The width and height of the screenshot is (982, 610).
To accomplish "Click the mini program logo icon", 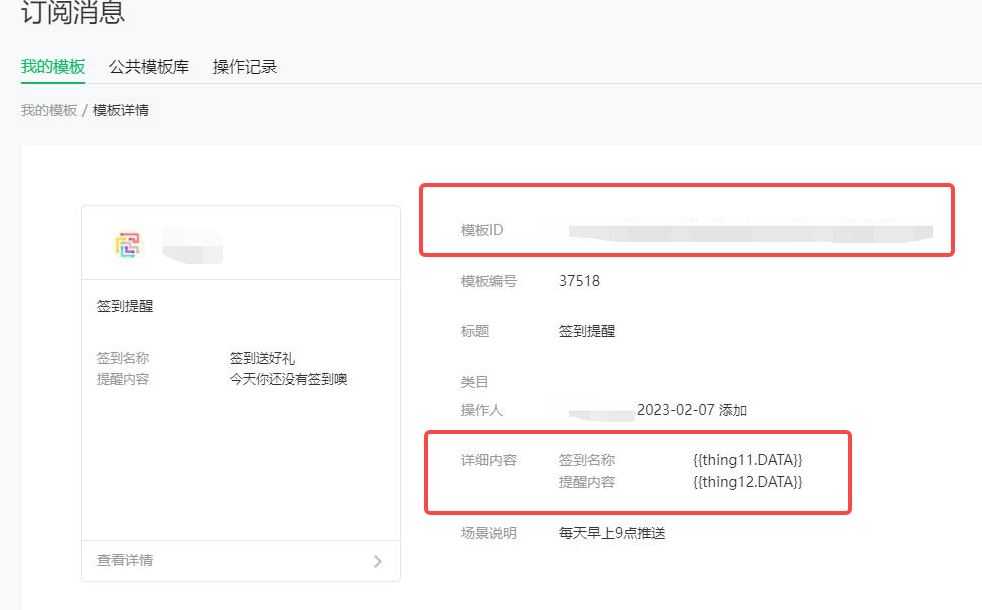I will coord(128,245).
